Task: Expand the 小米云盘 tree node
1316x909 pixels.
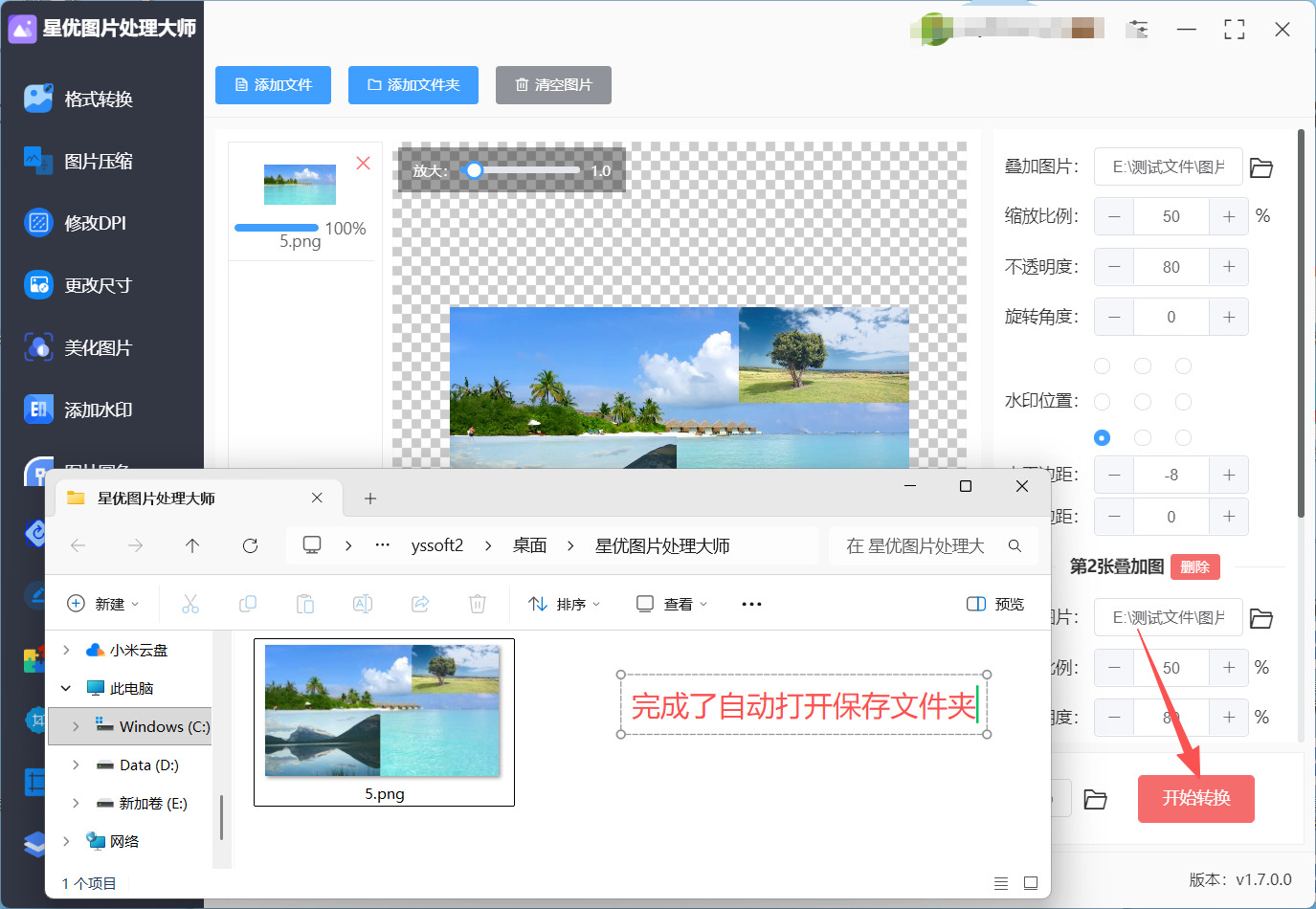Action: [66, 650]
